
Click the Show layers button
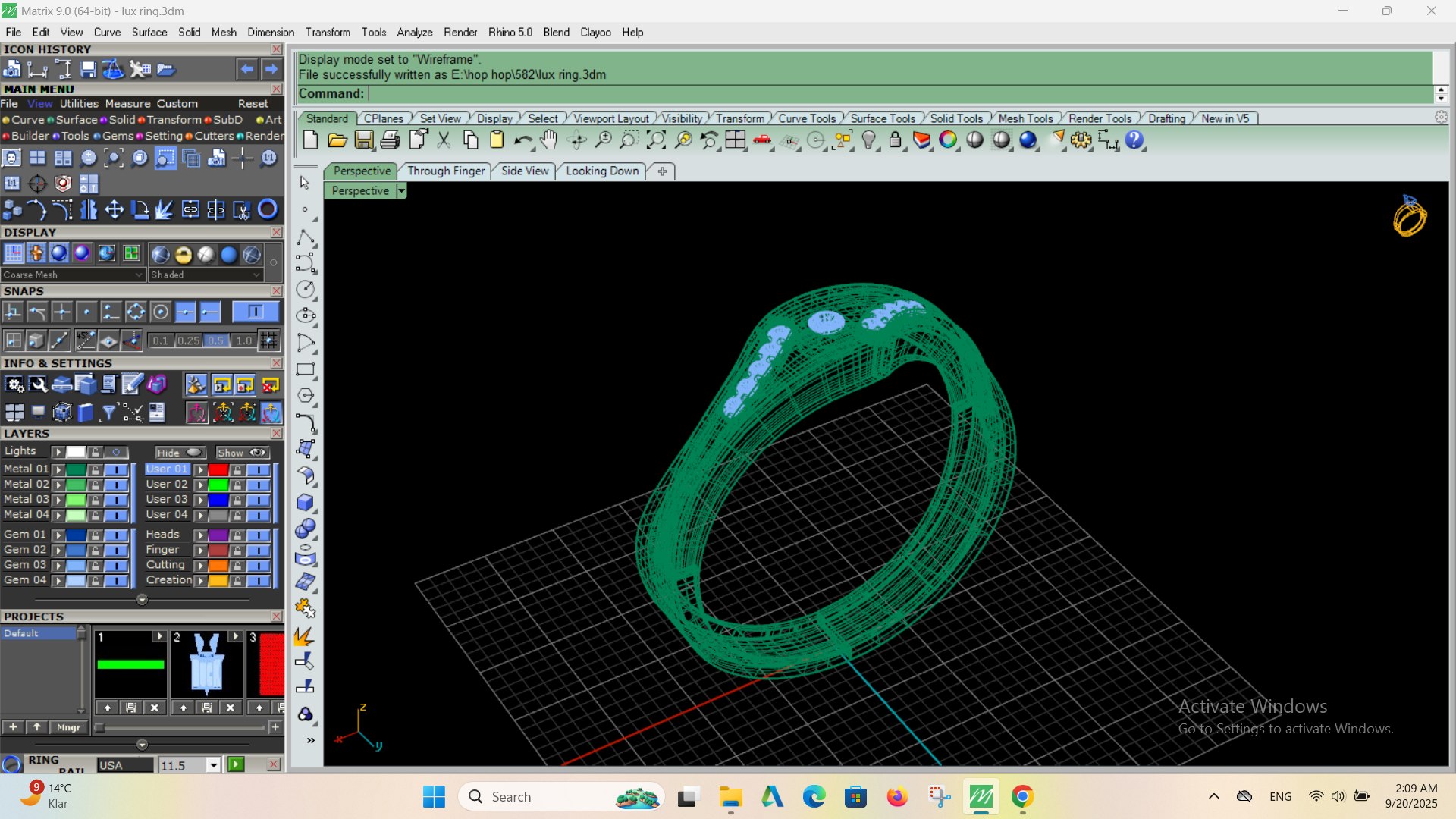[x=243, y=453]
